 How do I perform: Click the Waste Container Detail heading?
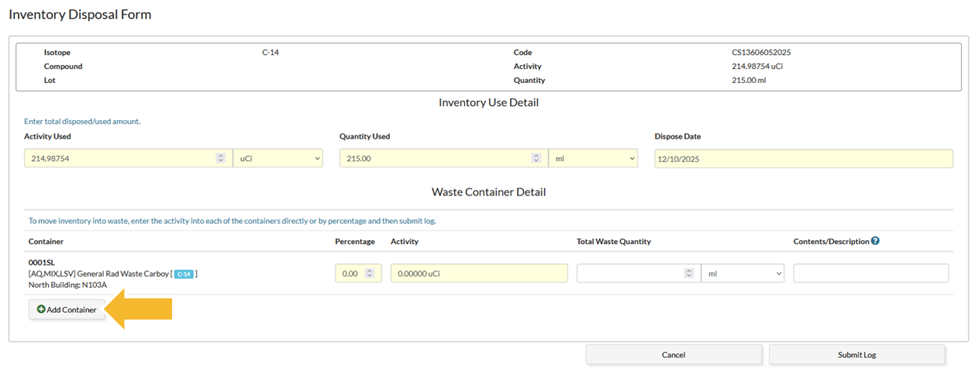tap(488, 192)
